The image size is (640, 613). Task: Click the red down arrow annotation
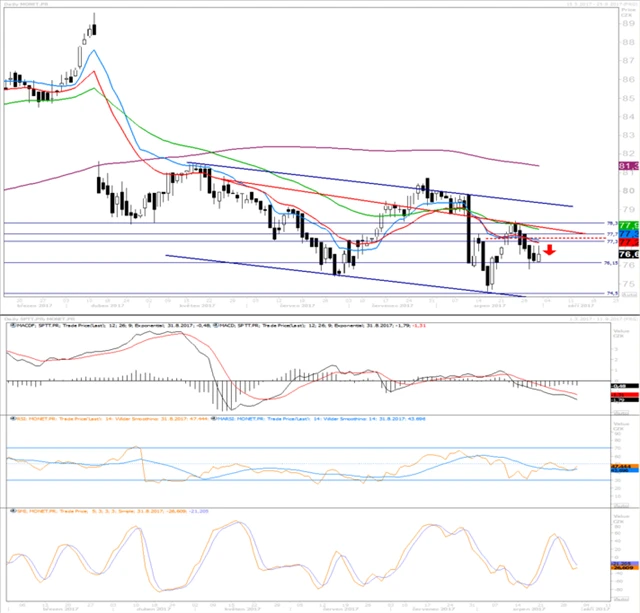550,250
